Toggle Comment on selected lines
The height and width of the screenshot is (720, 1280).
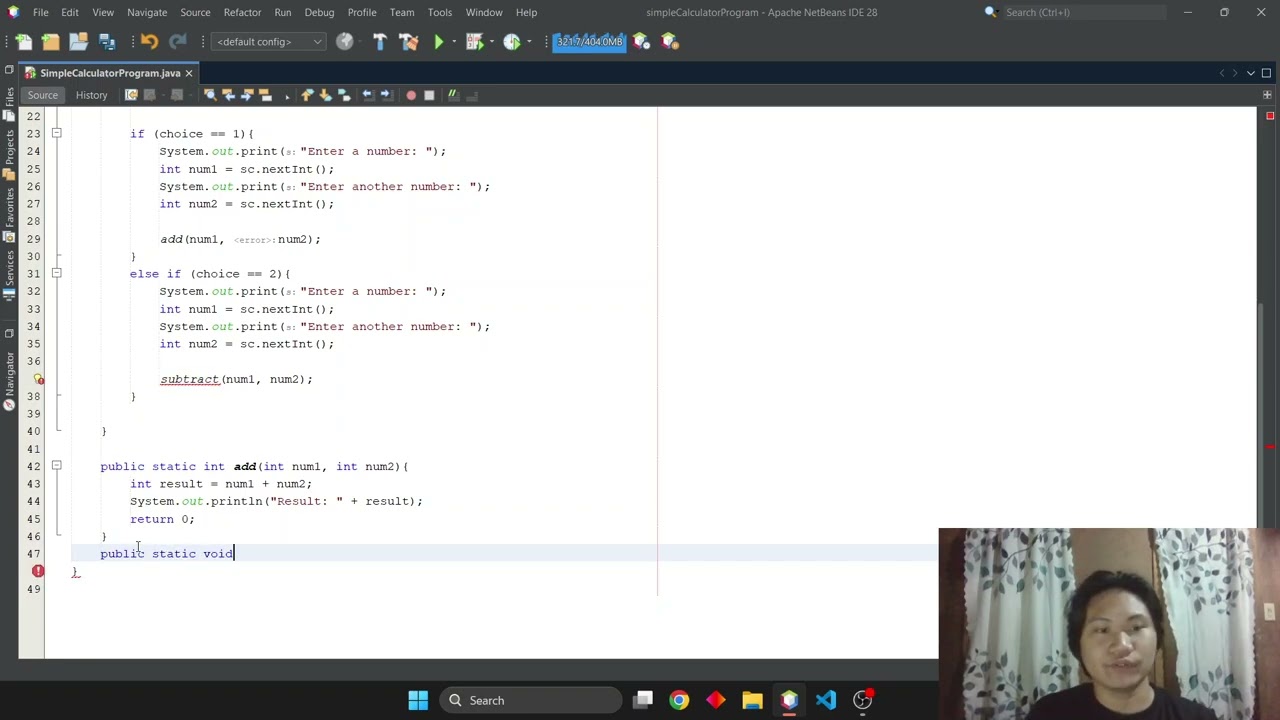click(452, 95)
